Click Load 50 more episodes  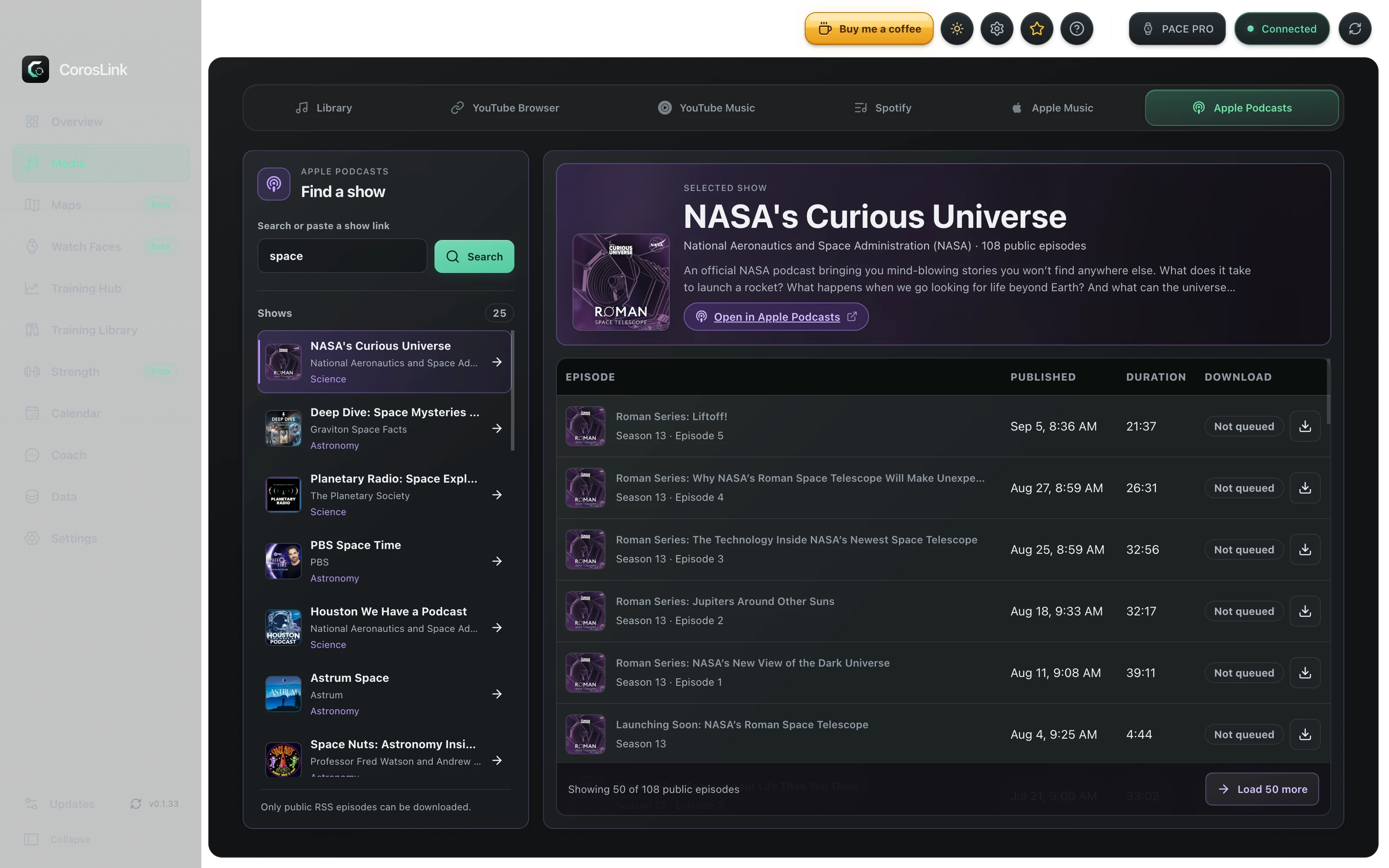point(1261,789)
